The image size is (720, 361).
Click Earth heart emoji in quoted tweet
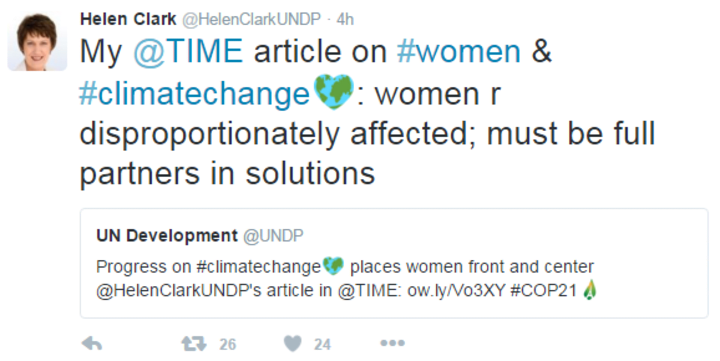coord(333,265)
